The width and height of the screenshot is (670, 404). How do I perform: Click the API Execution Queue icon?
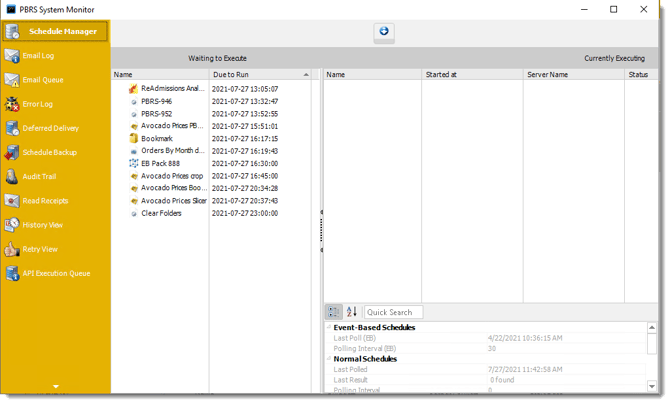click(x=12, y=274)
